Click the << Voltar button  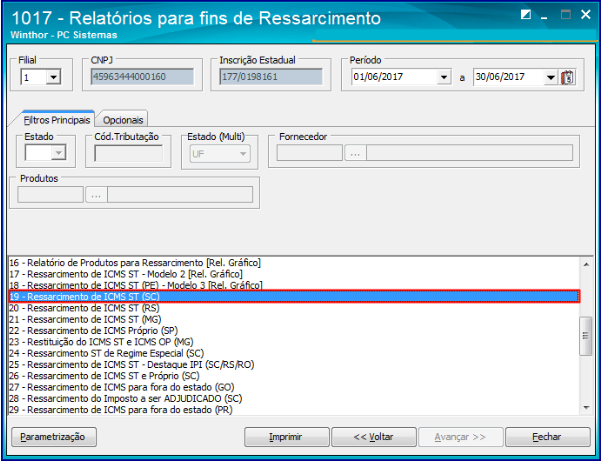coord(373,437)
